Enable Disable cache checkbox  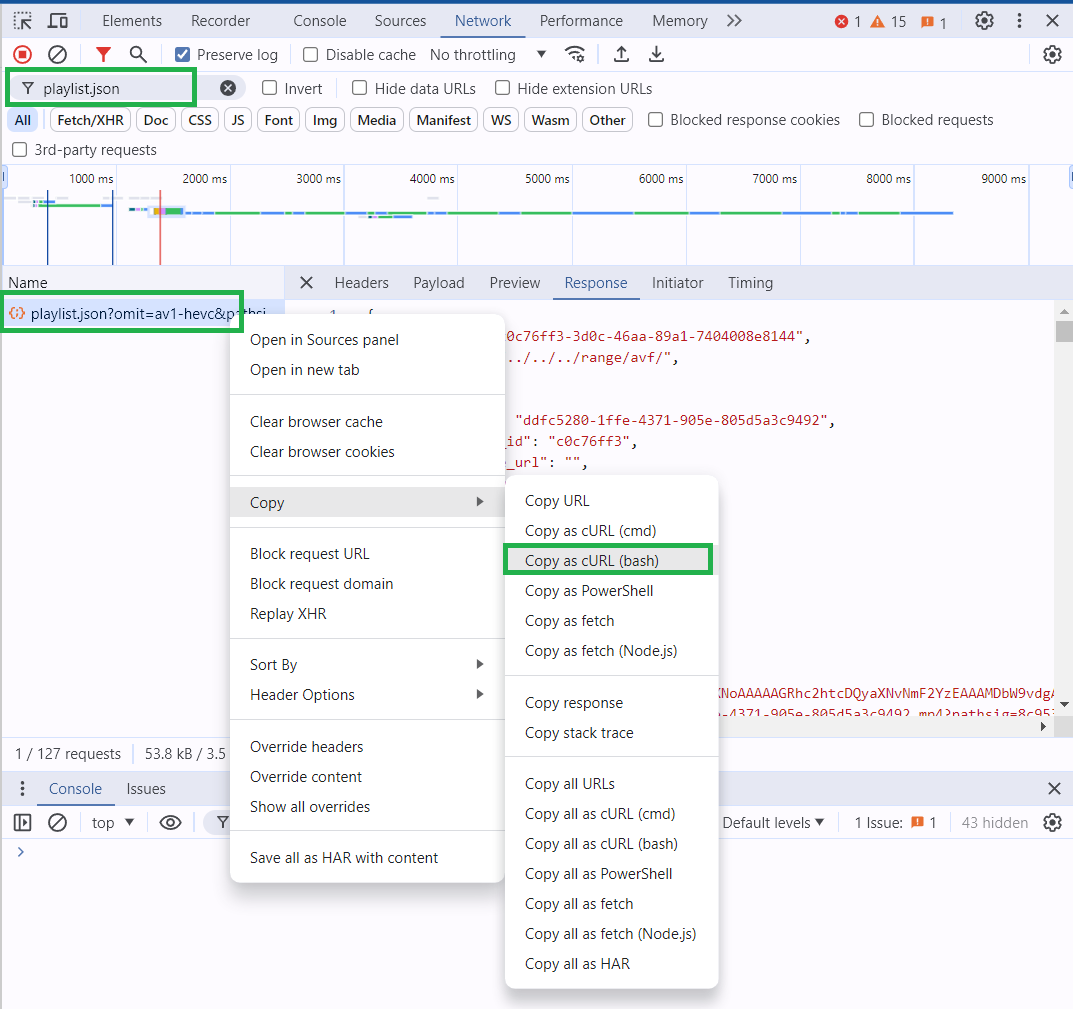click(x=311, y=54)
